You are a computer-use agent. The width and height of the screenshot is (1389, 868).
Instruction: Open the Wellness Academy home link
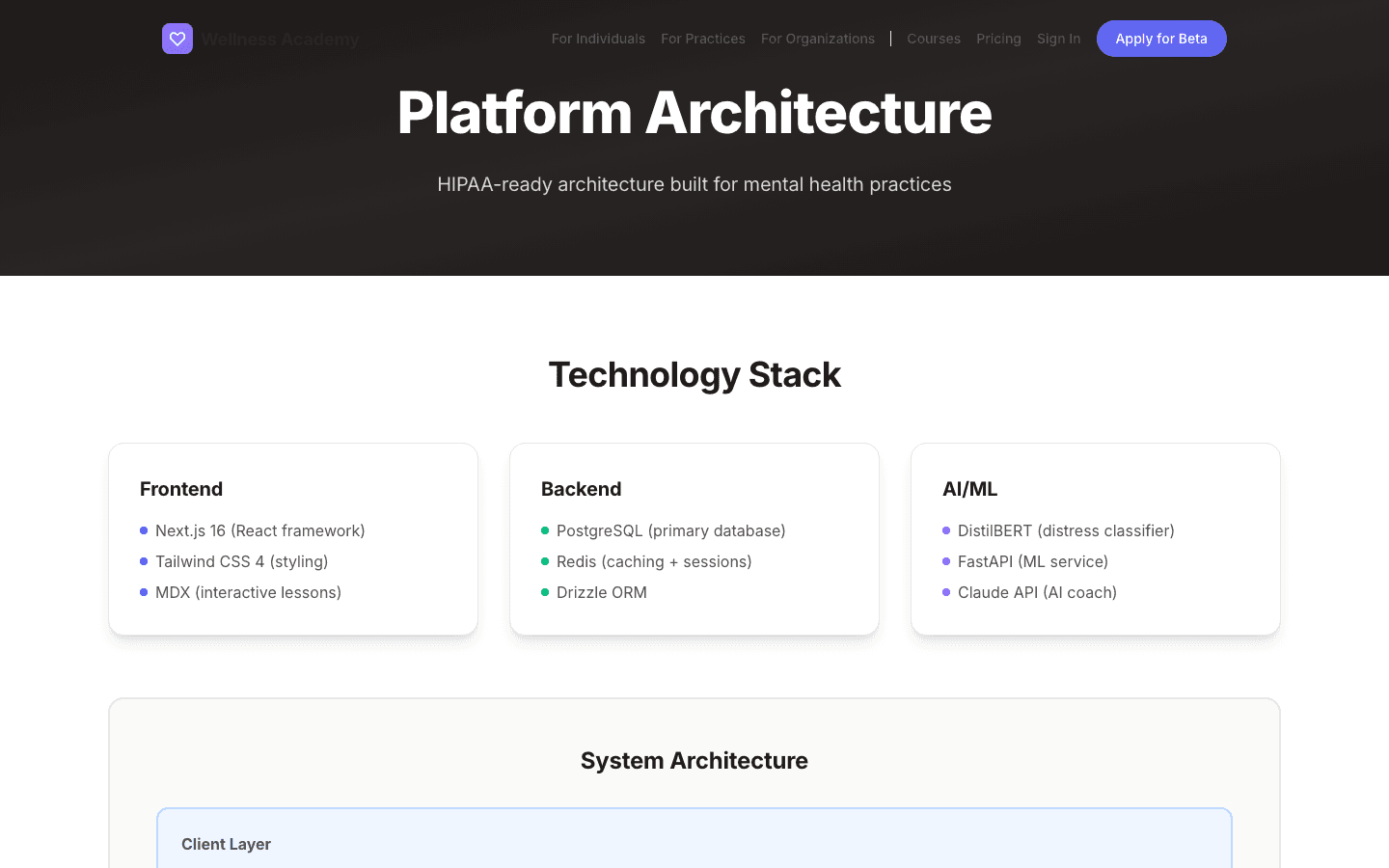tap(260, 39)
